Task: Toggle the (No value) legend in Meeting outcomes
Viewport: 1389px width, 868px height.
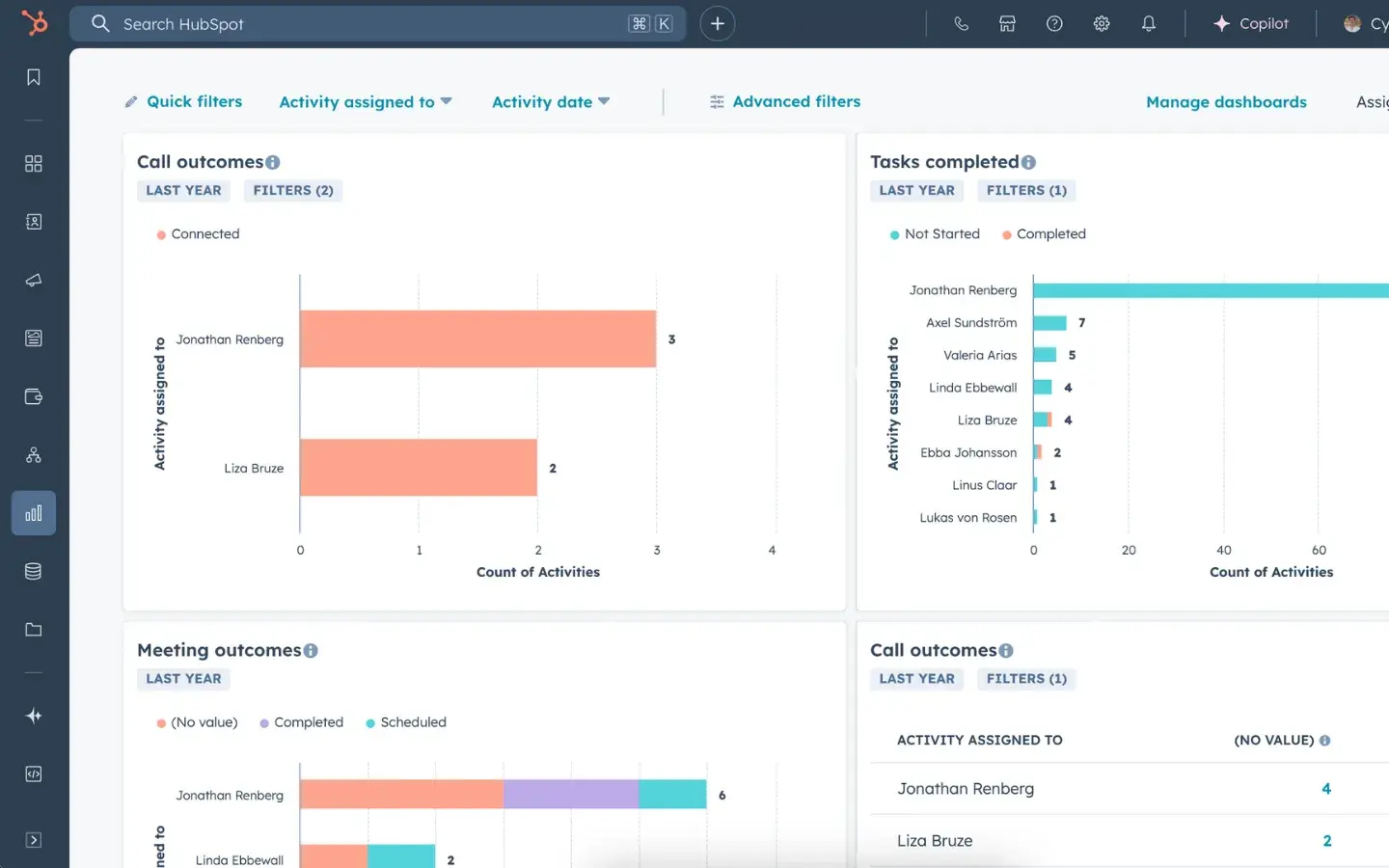Action: (x=197, y=722)
